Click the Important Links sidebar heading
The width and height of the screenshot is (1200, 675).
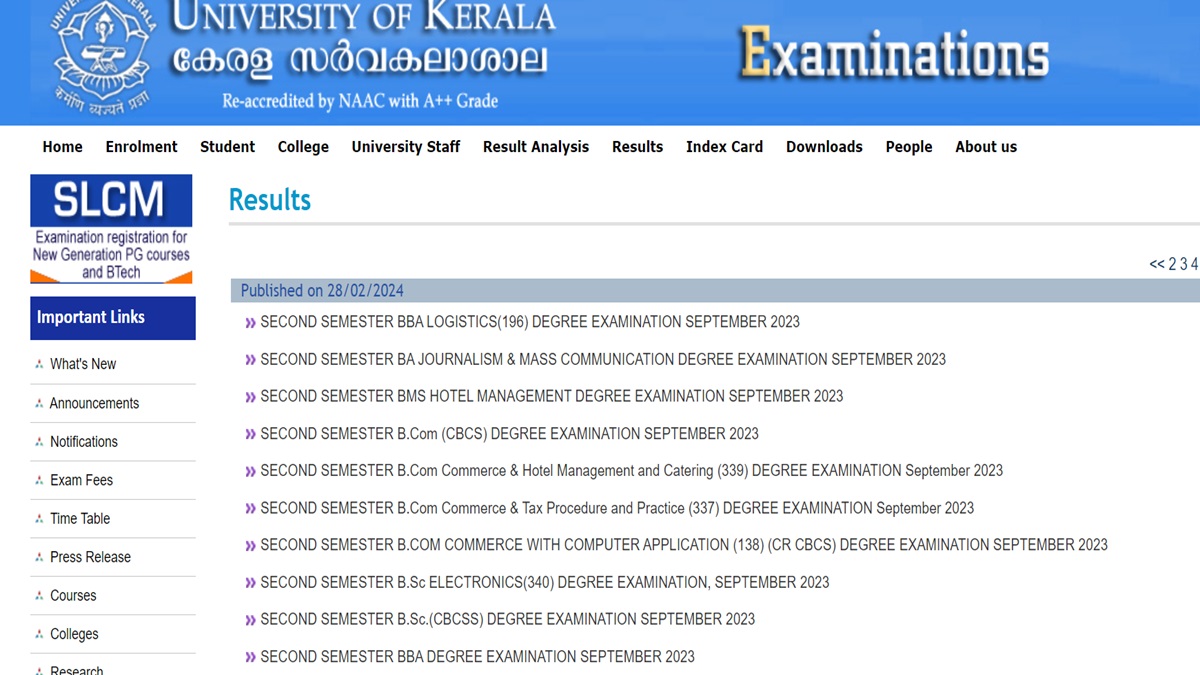113,318
